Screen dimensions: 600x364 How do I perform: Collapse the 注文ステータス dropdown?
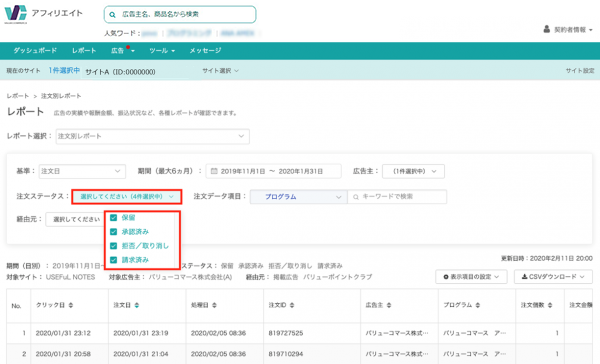pyautogui.click(x=127, y=197)
